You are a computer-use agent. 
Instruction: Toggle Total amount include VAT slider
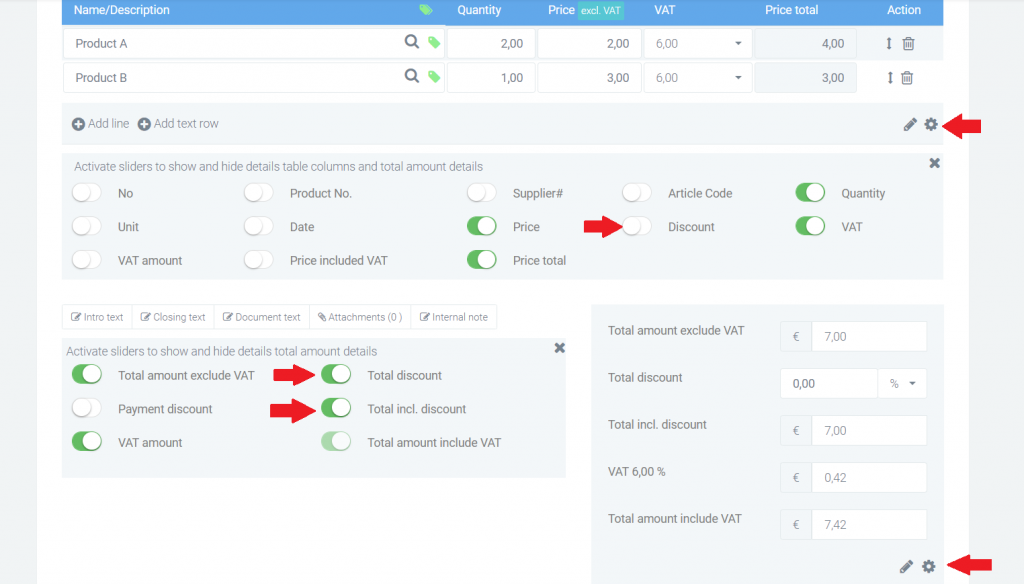click(336, 442)
